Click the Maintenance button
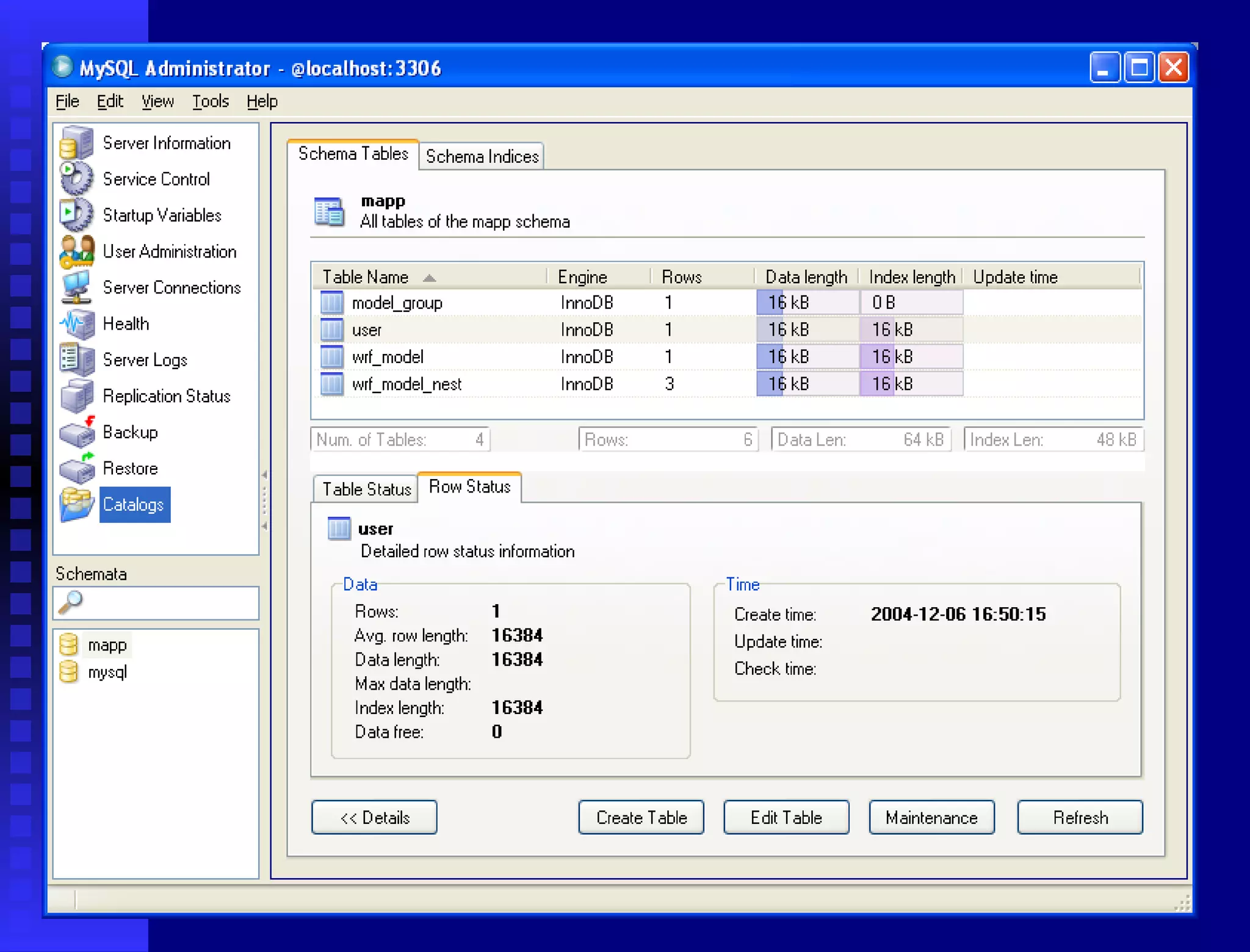Screen dimensions: 1250x952 point(931,817)
